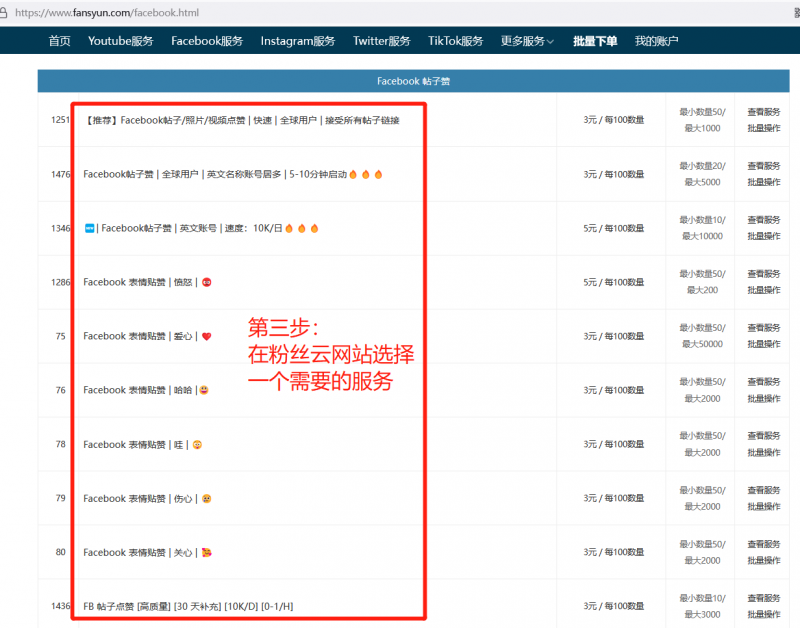Click service ID 1286
Image resolution: width=800 pixels, height=628 pixels.
tap(60, 282)
